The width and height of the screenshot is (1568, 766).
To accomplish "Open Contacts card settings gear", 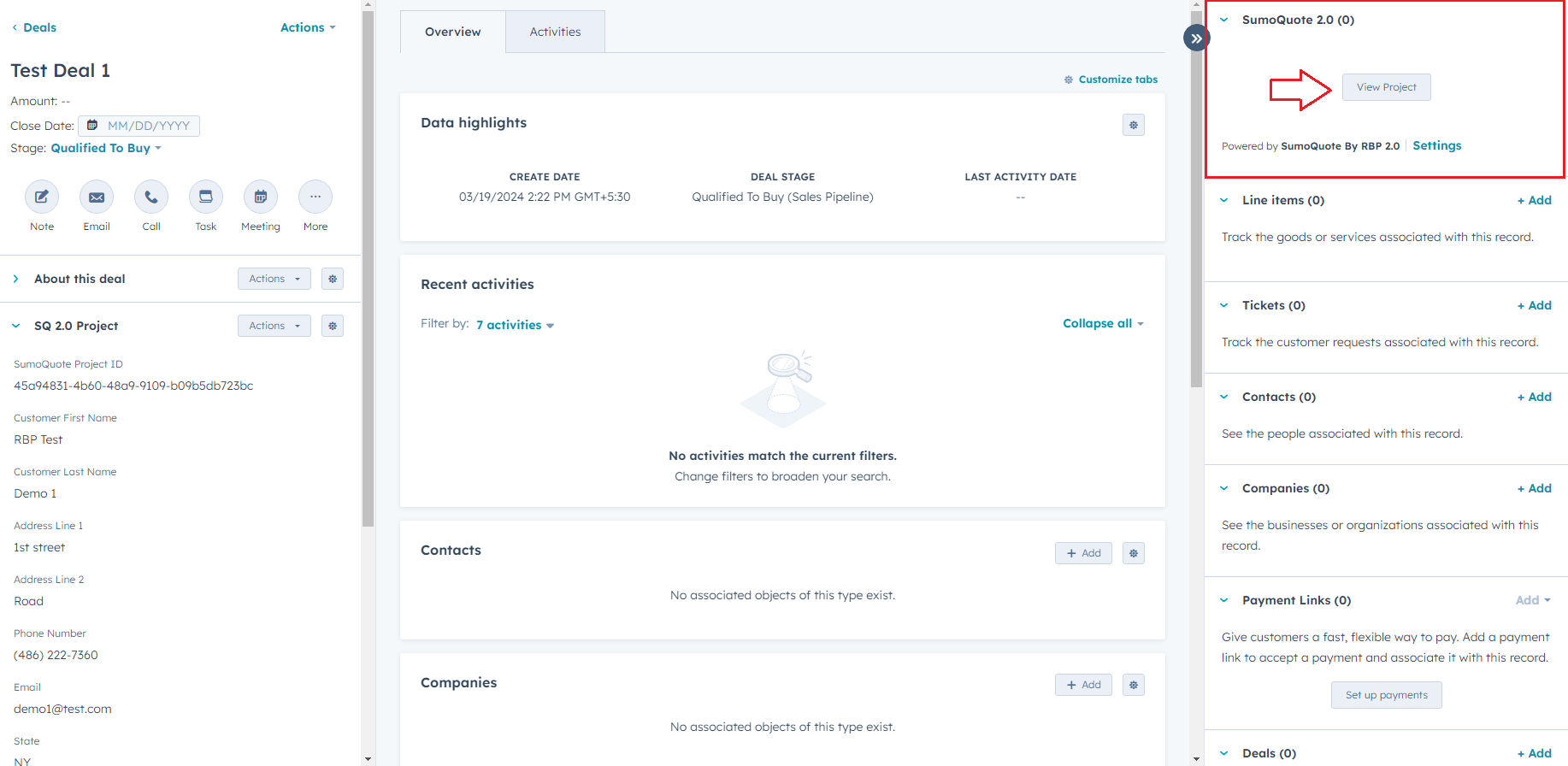I will (1134, 553).
